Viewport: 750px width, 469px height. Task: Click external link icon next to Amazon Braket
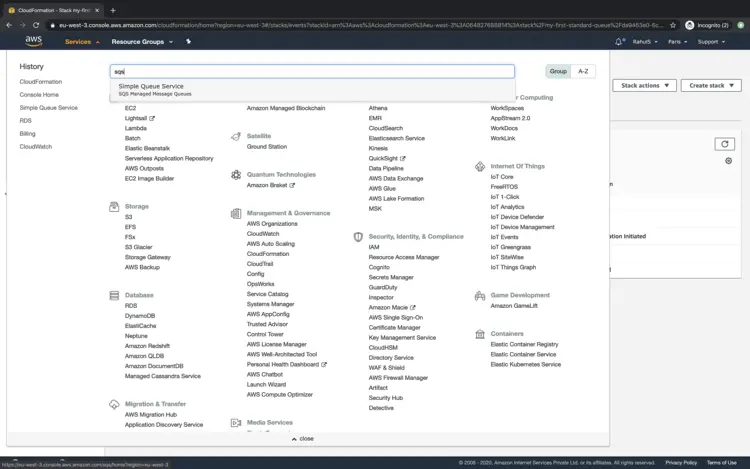pyautogui.click(x=292, y=185)
